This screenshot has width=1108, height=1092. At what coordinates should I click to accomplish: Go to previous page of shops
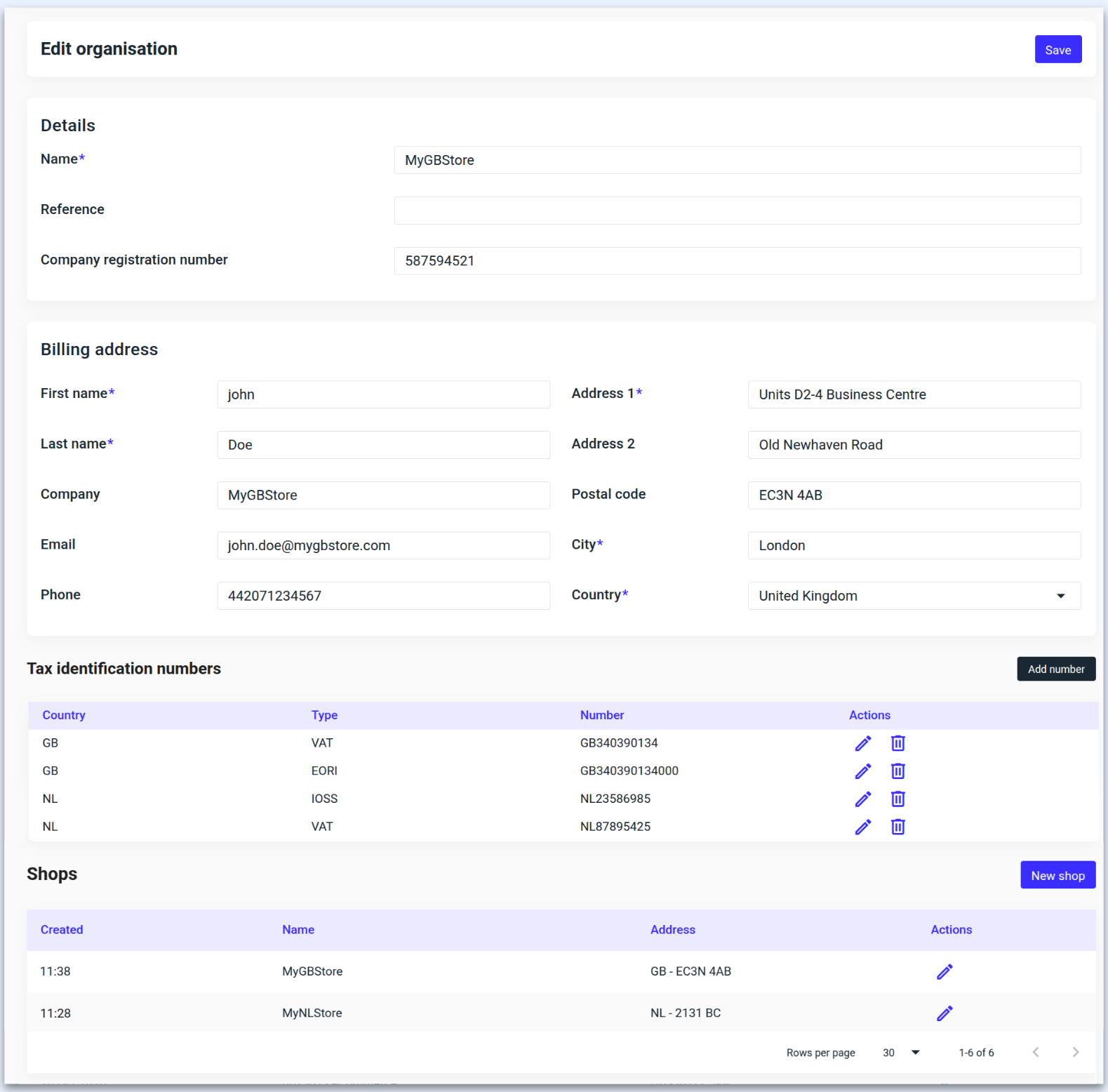1036,1052
